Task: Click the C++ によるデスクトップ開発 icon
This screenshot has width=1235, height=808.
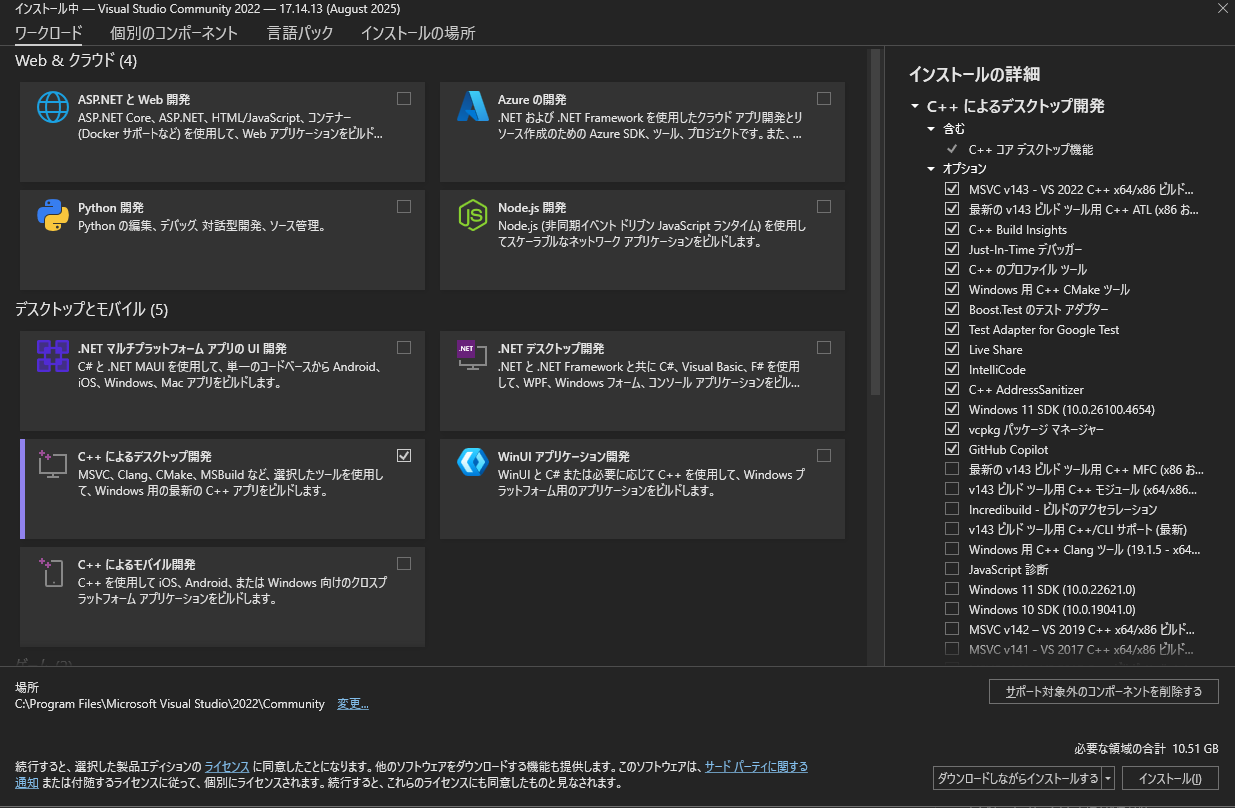Action: pos(52,464)
